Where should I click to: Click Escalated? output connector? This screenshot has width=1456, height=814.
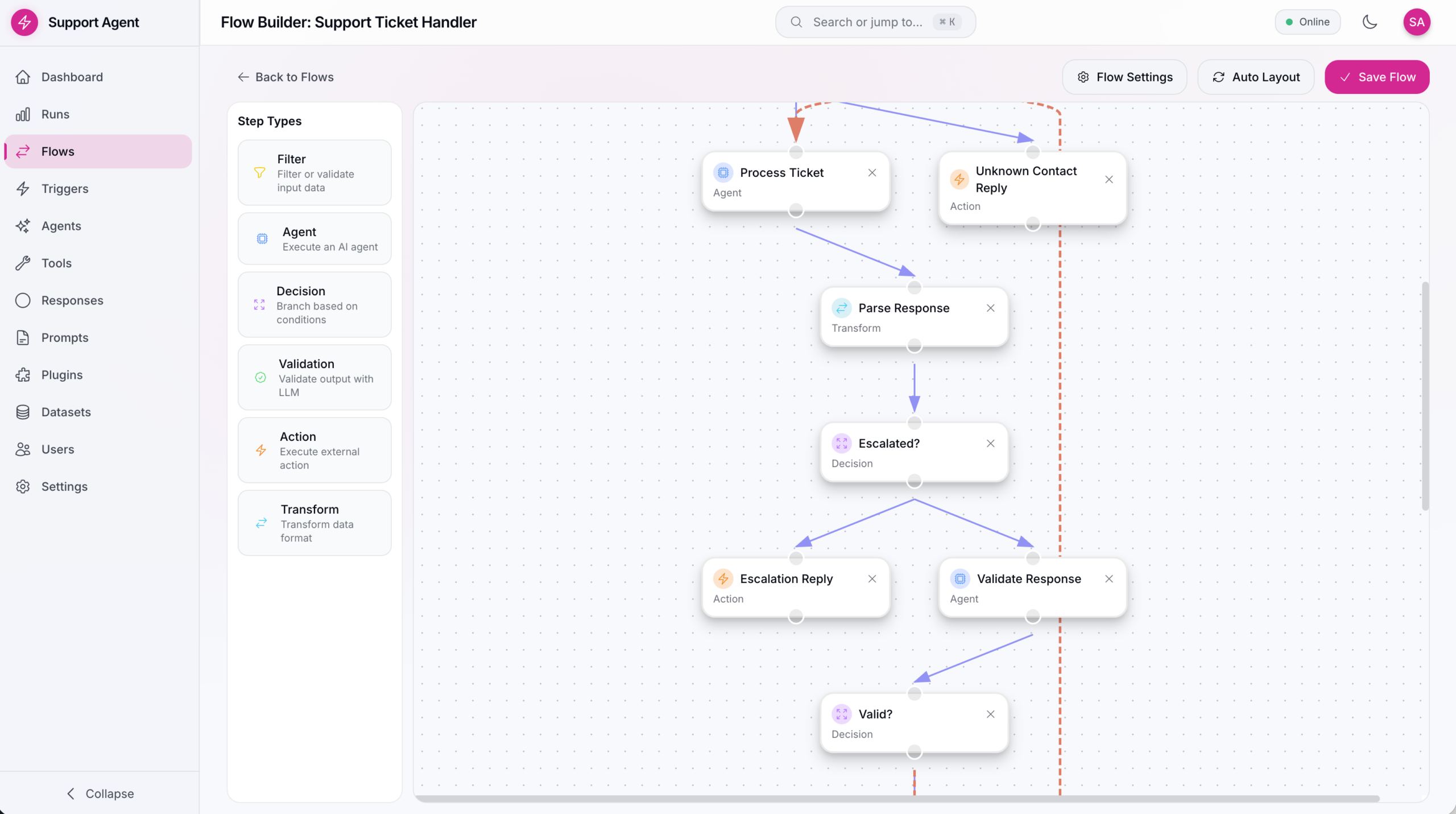pos(914,481)
